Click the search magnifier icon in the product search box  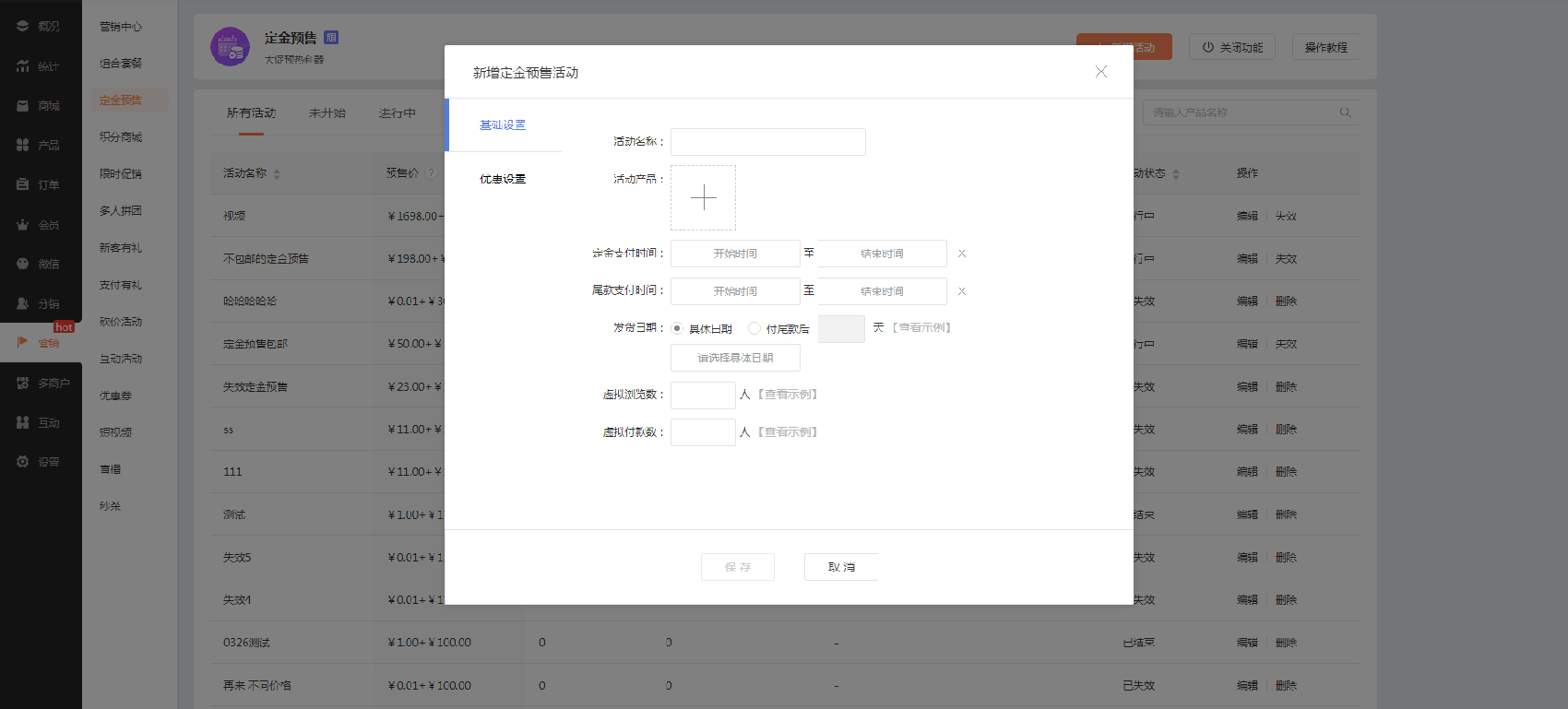[x=1345, y=112]
